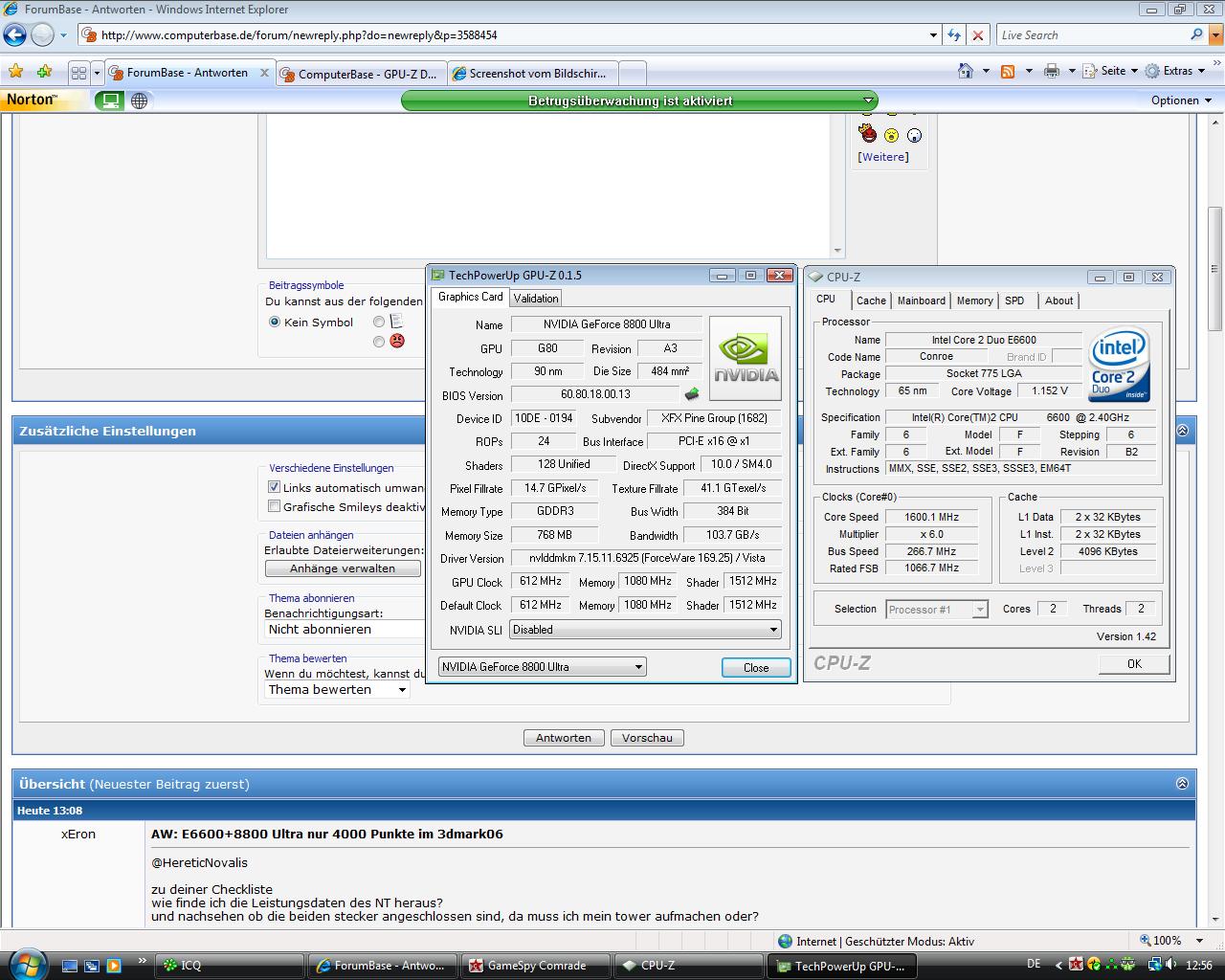Image resolution: width=1225 pixels, height=980 pixels.
Task: Click Add to Favorites star-plus icon
Action: pos(44,72)
